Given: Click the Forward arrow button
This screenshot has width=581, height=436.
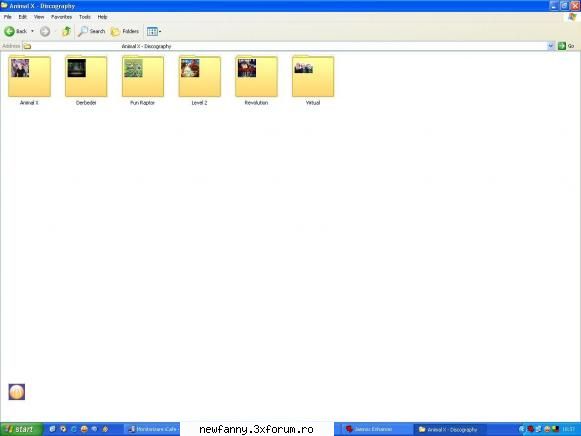Looking at the screenshot, I should [x=45, y=31].
